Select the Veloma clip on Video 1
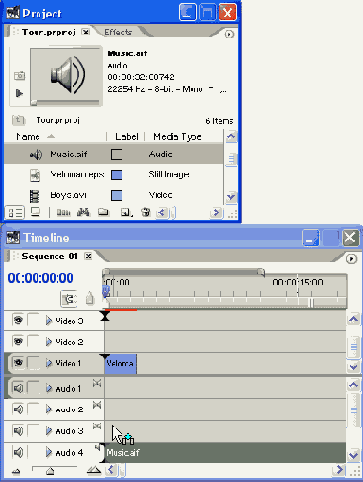The height and width of the screenshot is (482, 363). pos(121,364)
